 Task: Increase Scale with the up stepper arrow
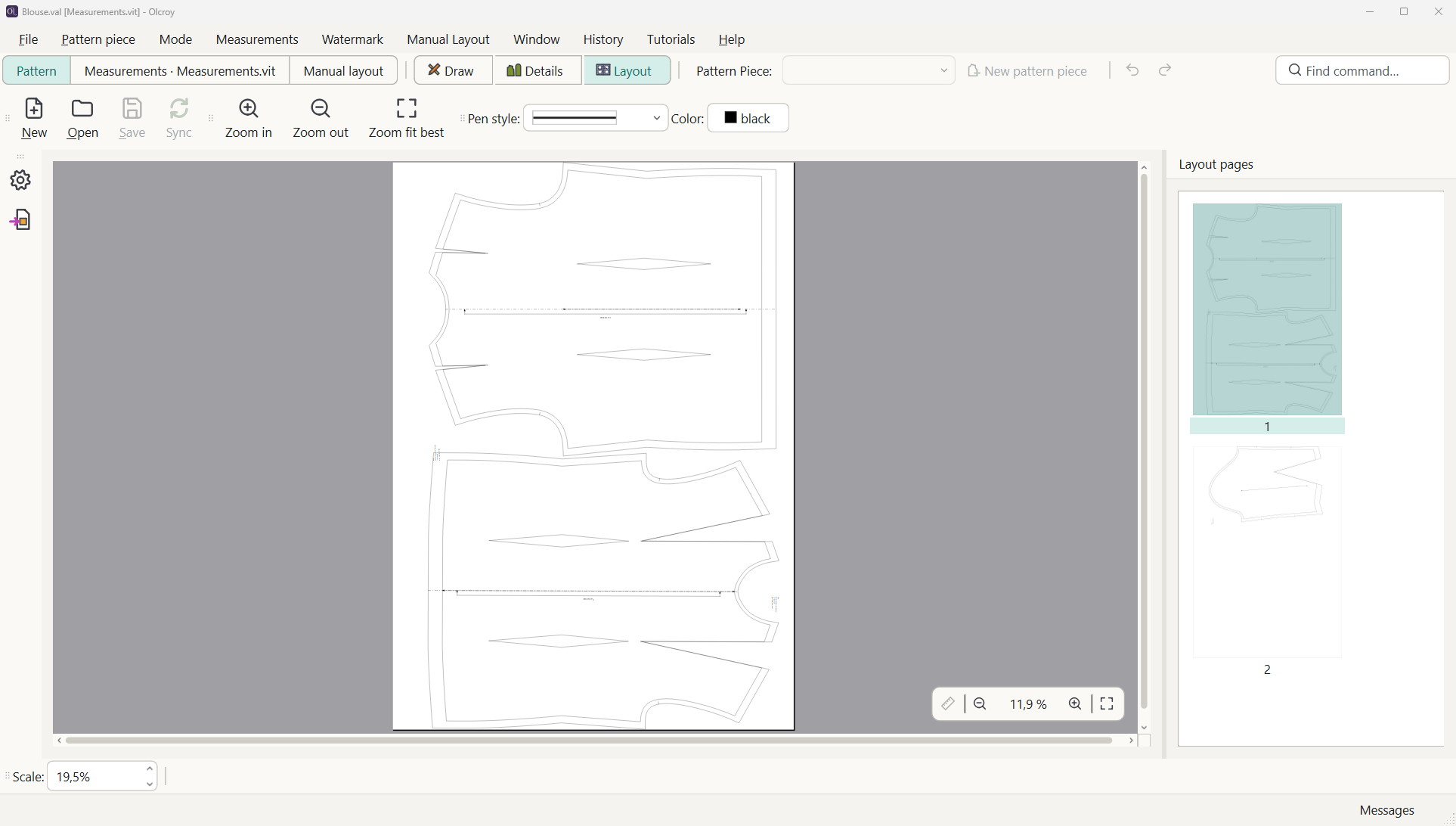[150, 769]
